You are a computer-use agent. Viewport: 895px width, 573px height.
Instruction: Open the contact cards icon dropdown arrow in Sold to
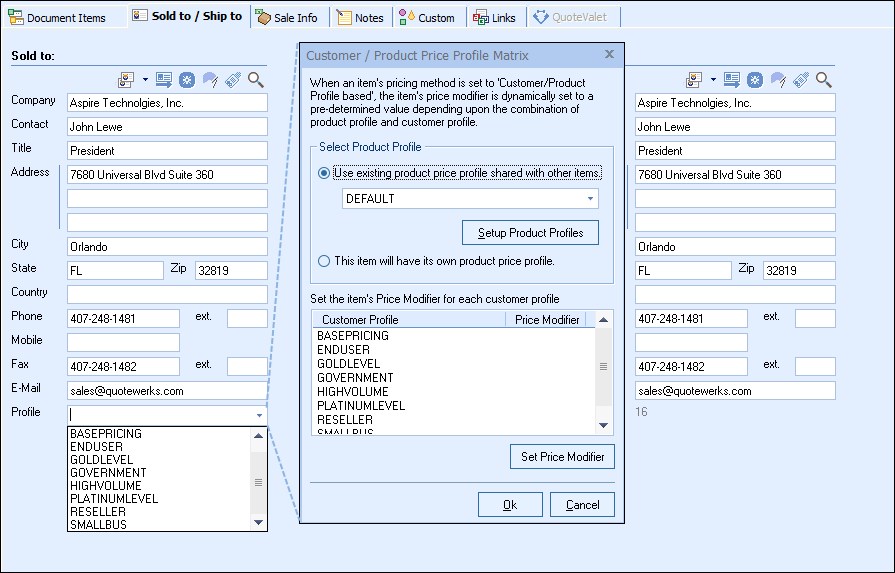coord(145,80)
